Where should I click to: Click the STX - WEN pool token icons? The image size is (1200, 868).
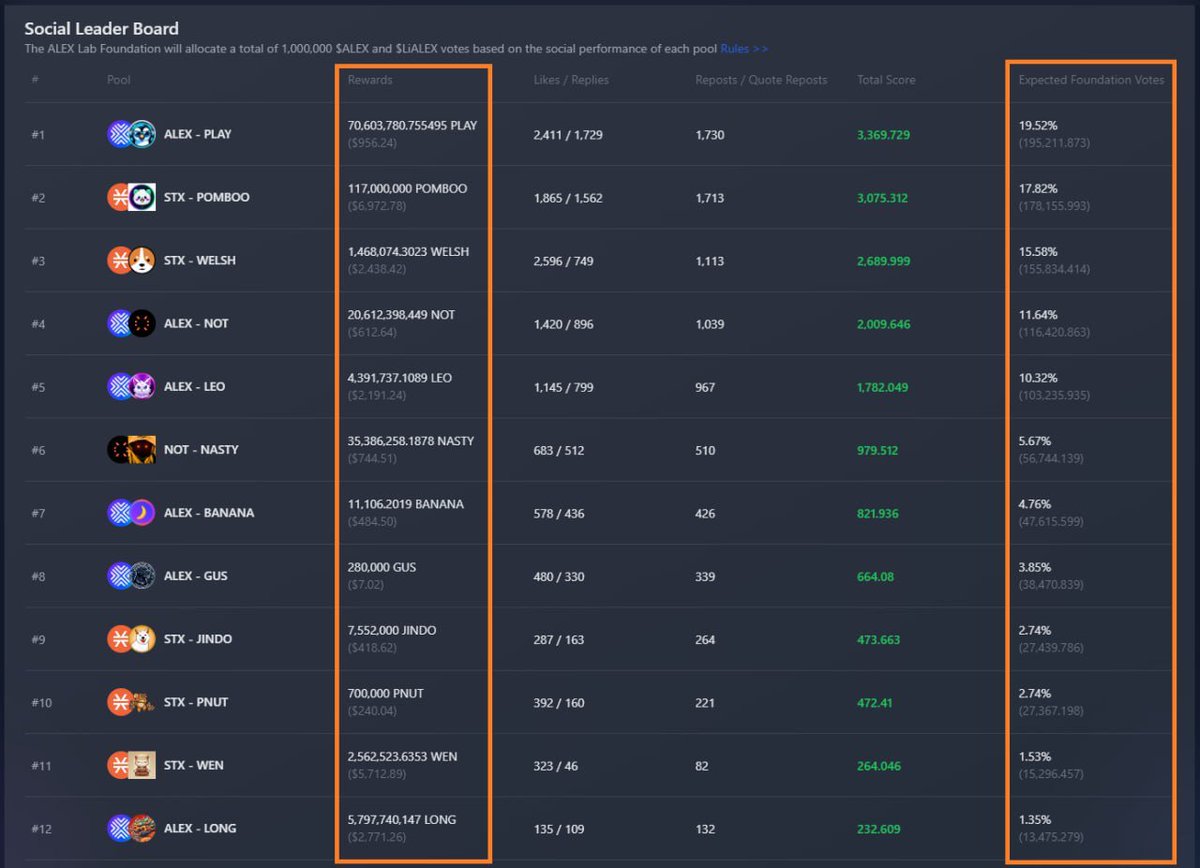(131, 764)
